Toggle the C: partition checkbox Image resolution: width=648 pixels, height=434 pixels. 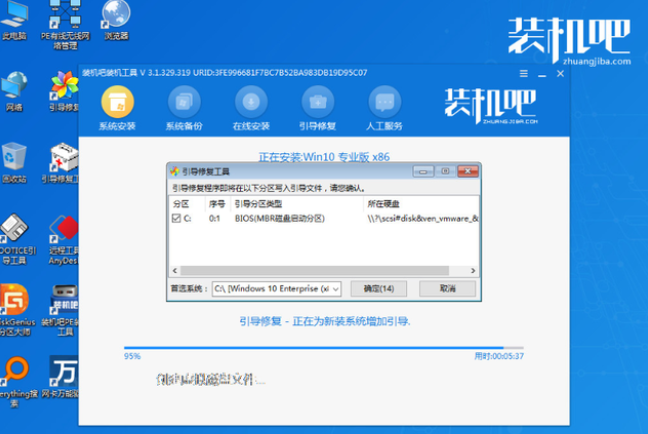click(176, 218)
